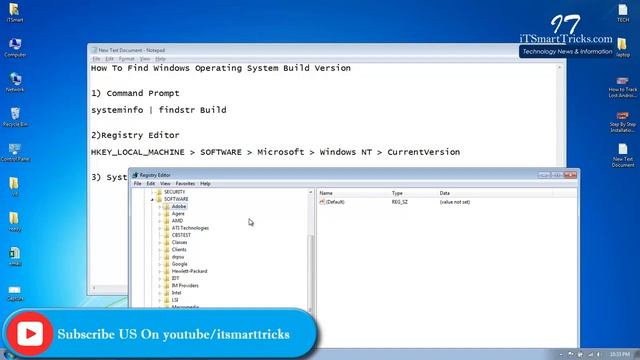Expand the Clients registry key
Image resolution: width=640 pixels, height=360 pixels.
tap(160, 250)
